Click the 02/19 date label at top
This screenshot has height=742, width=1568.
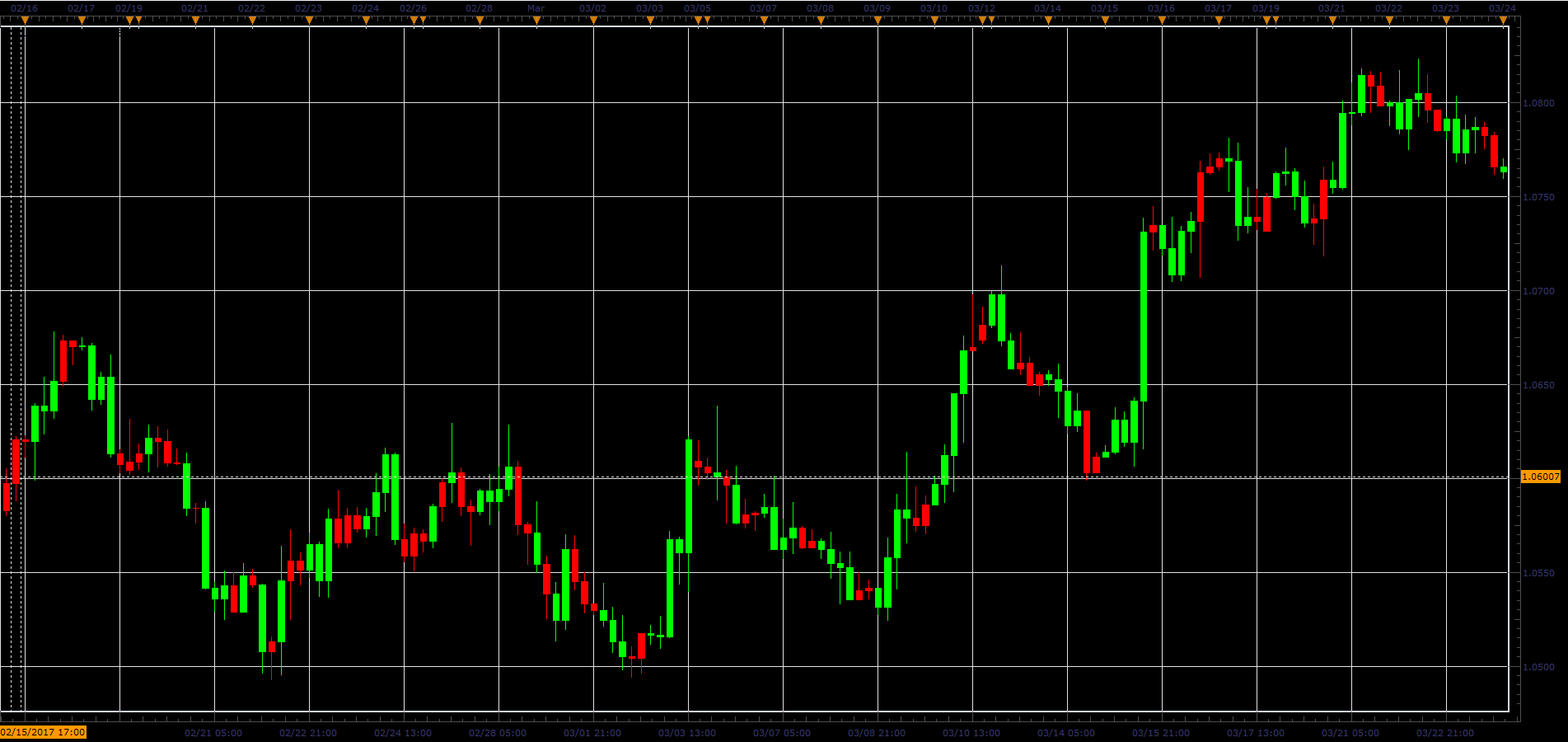click(129, 8)
